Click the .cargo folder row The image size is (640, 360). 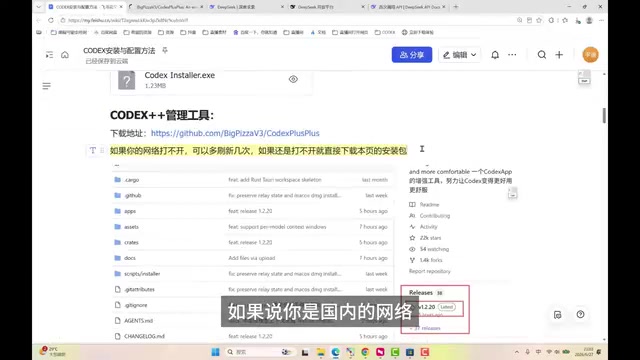[x=251, y=180]
